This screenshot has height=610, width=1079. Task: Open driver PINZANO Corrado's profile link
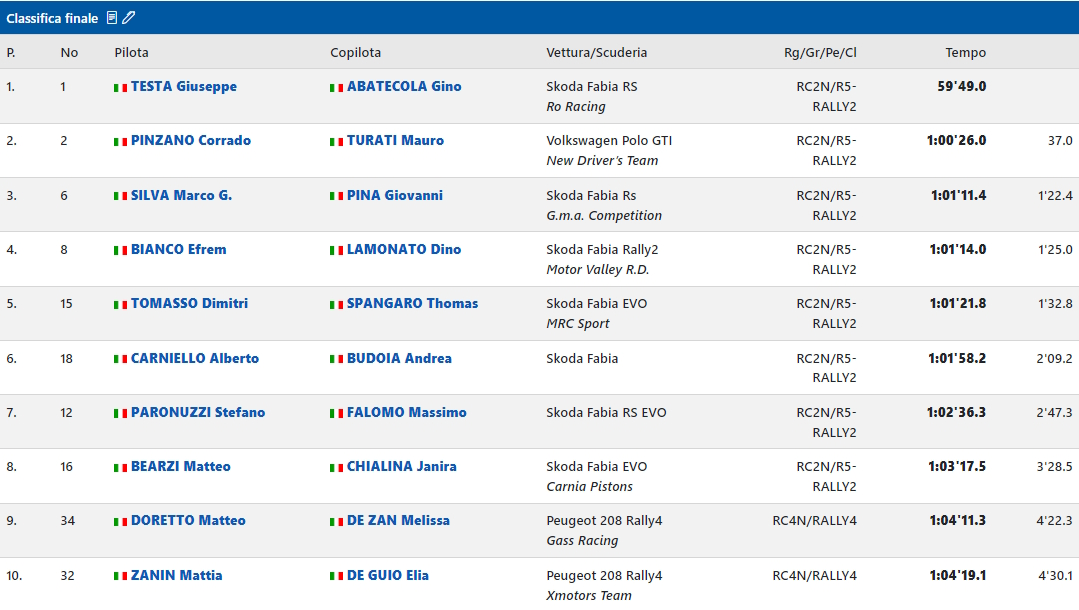tap(190, 140)
